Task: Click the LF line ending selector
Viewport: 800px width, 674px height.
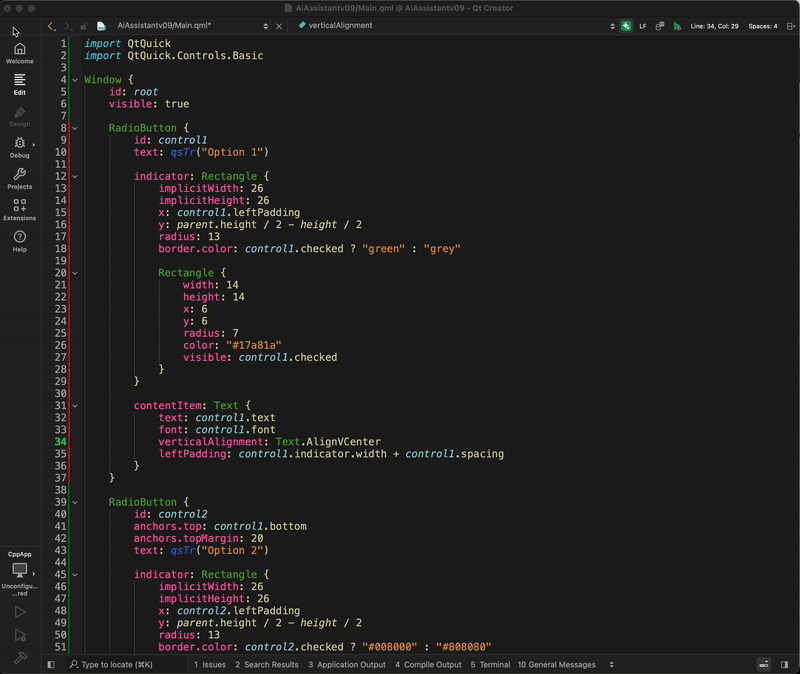Action: 643,26
